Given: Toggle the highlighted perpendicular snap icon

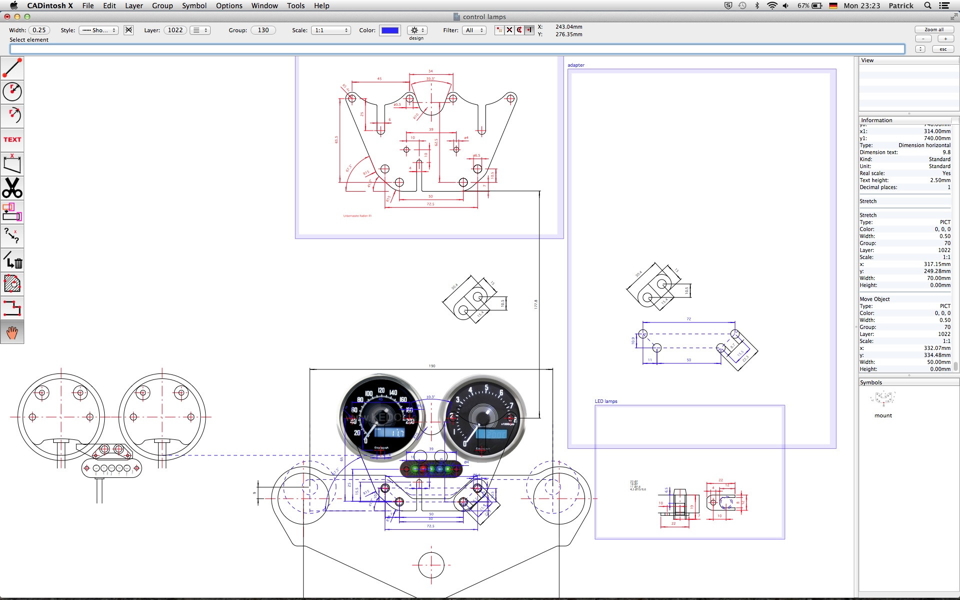Looking at the screenshot, I should (x=530, y=30).
